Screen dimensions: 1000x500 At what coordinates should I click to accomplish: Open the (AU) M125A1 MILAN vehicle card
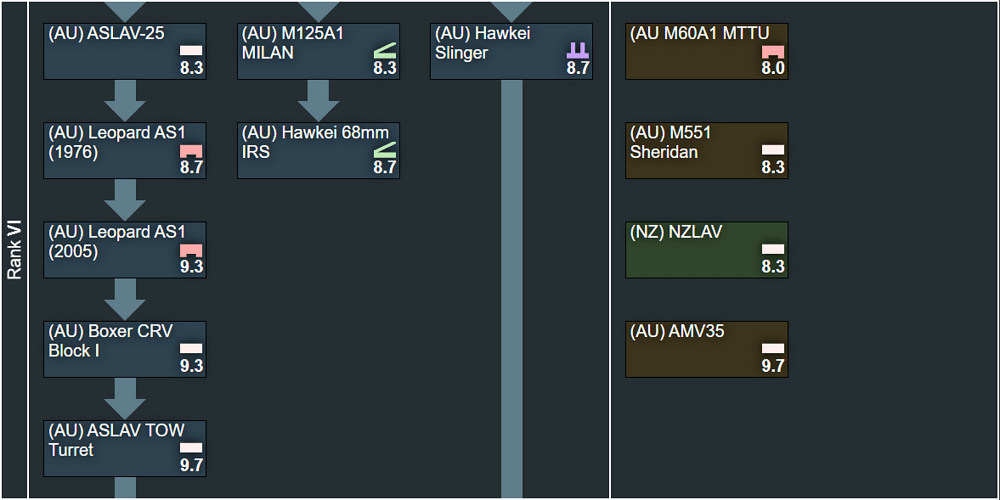(x=319, y=52)
